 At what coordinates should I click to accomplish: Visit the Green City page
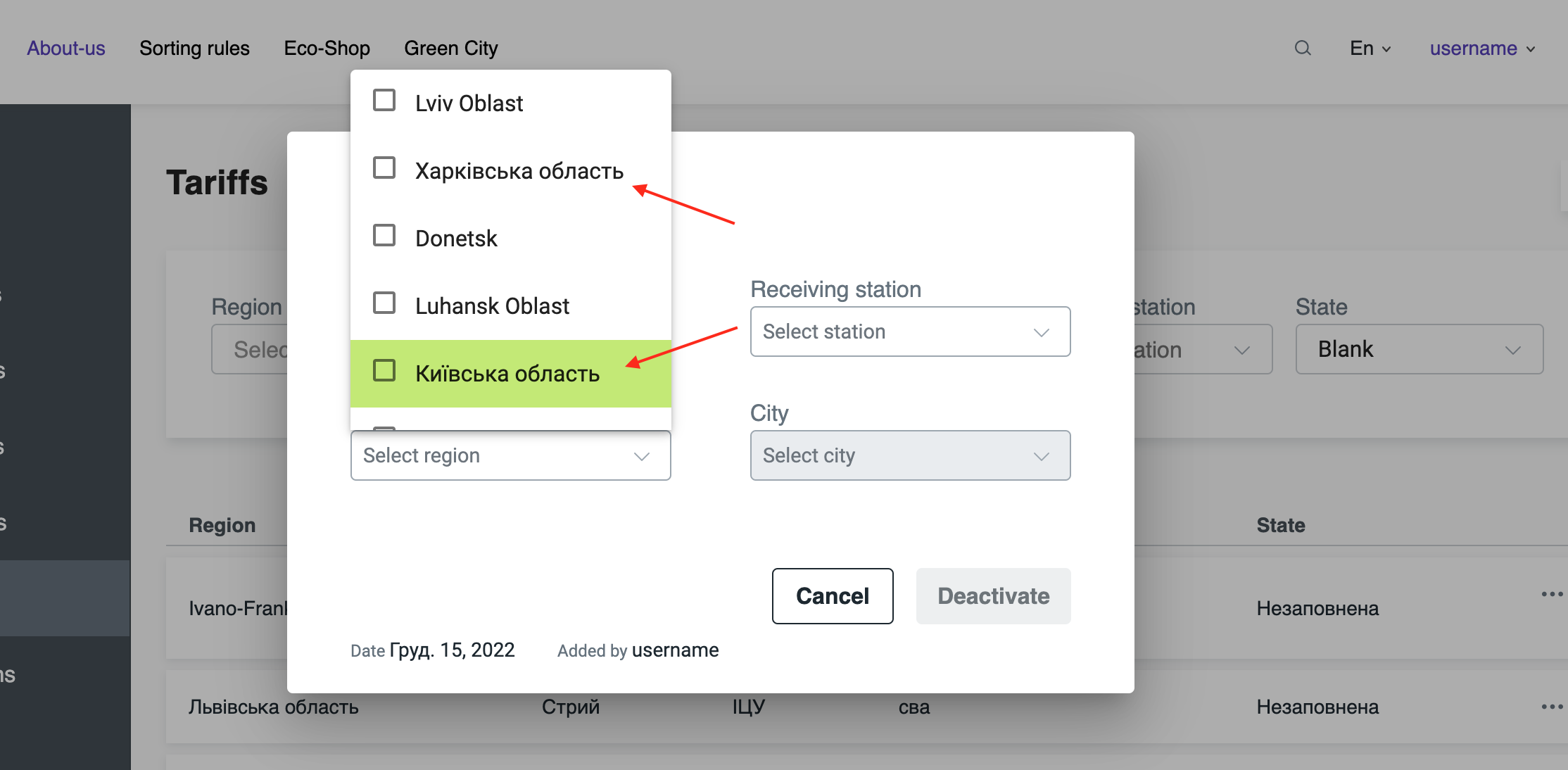[451, 48]
